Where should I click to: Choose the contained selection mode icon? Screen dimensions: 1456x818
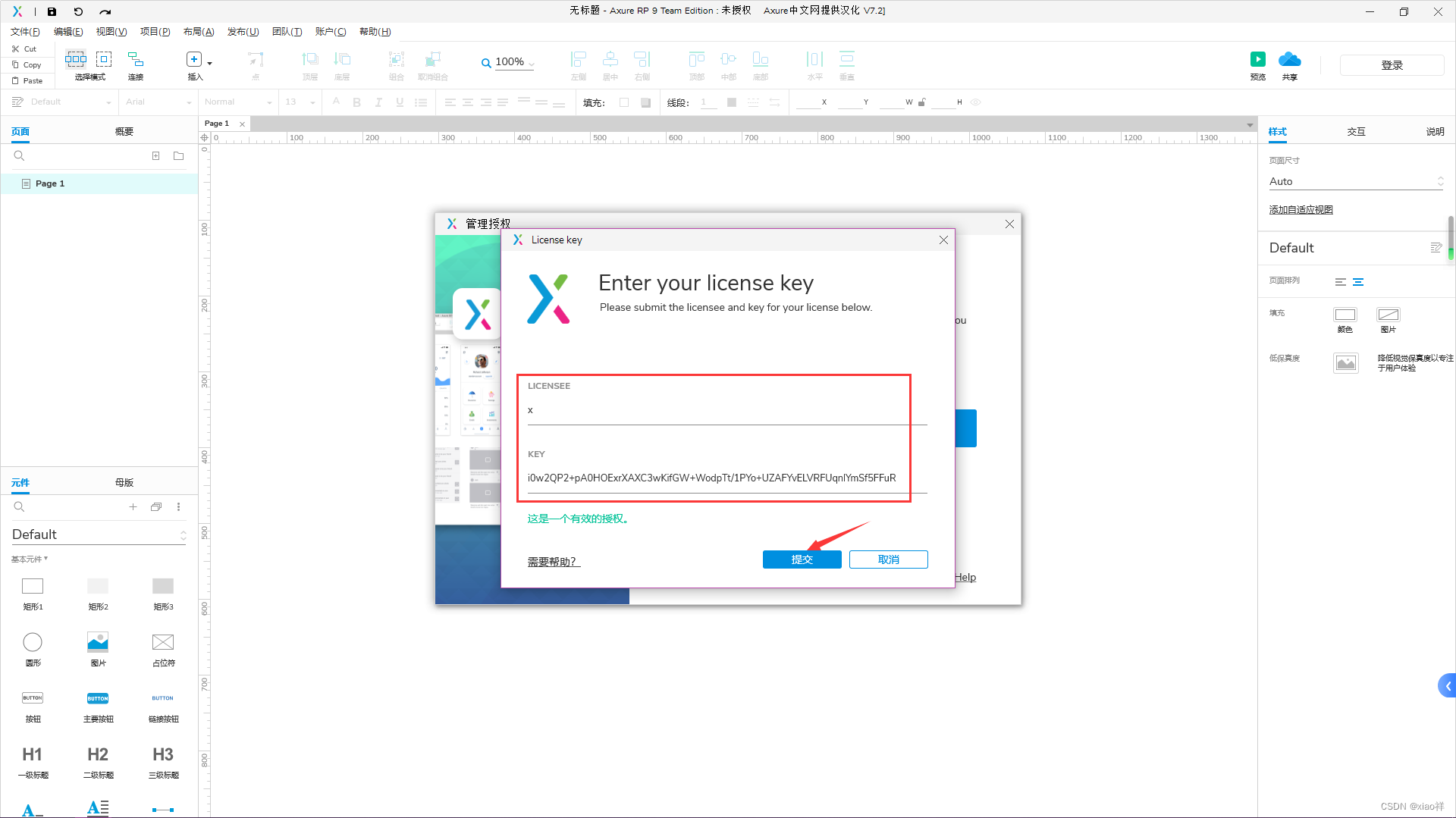pyautogui.click(x=104, y=59)
